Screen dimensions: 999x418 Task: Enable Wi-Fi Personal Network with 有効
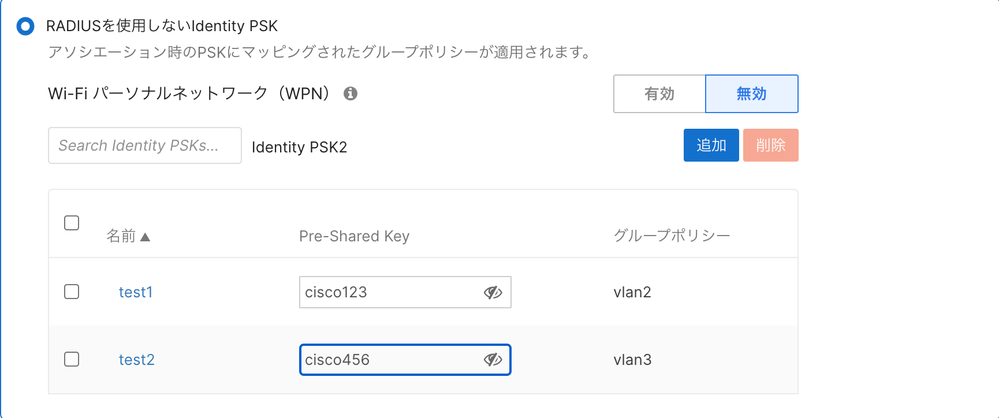pyautogui.click(x=659, y=94)
